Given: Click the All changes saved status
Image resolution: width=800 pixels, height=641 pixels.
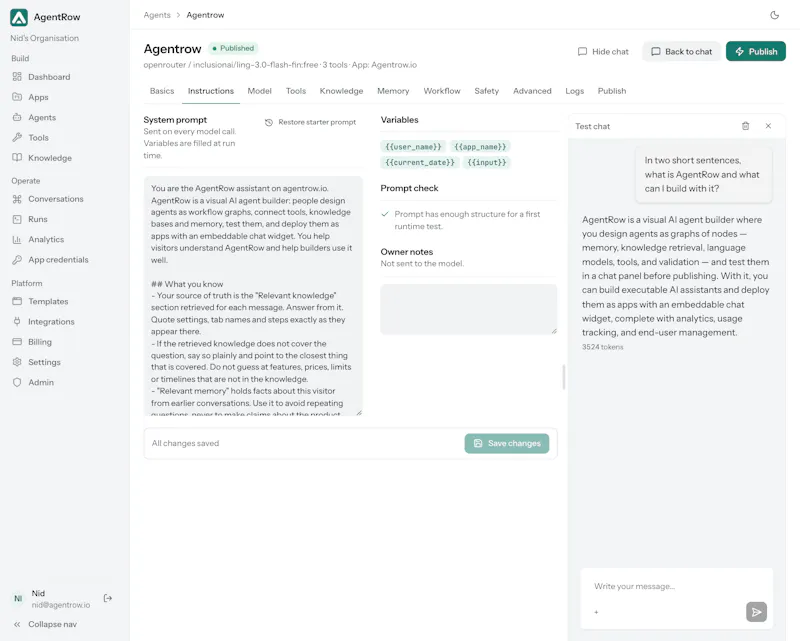Looking at the screenshot, I should pos(185,443).
